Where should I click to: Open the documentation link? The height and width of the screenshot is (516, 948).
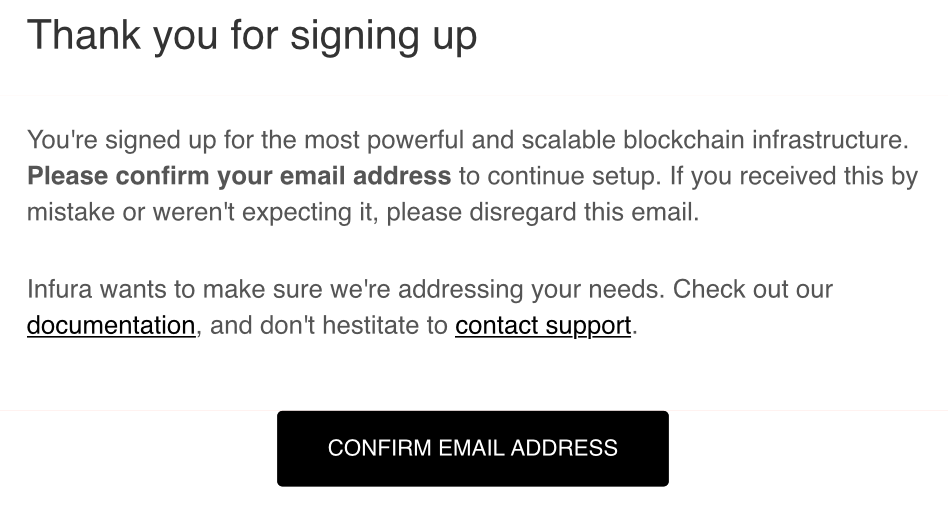point(111,325)
